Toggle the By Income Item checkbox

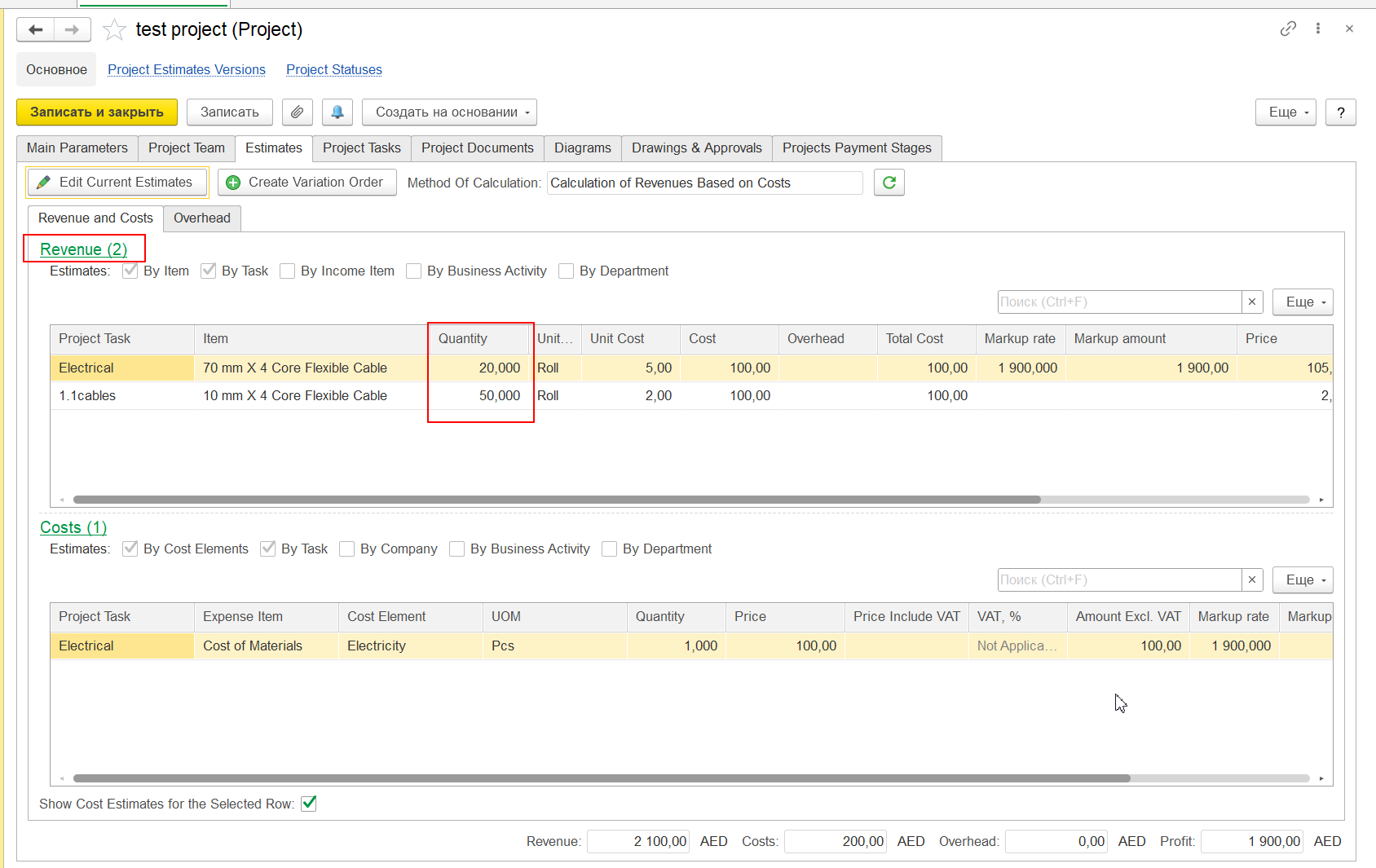[x=288, y=271]
